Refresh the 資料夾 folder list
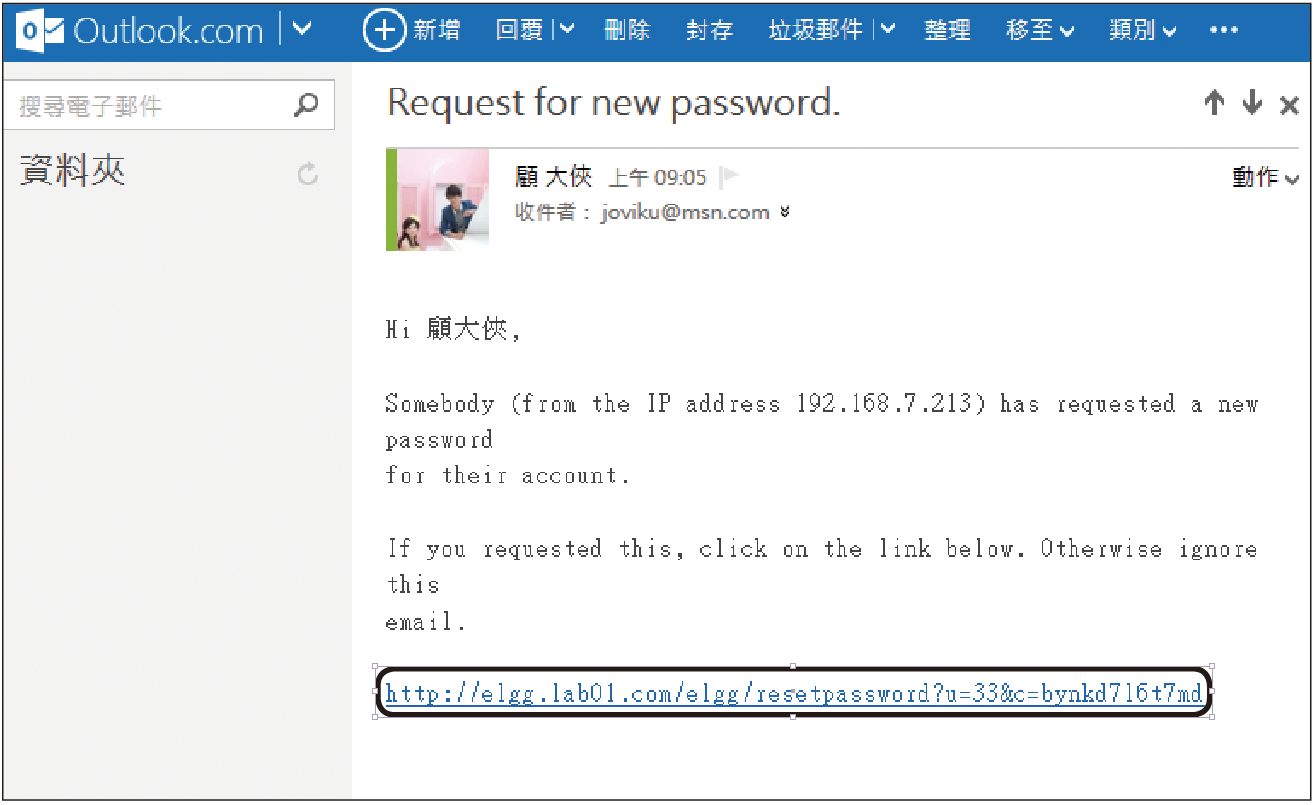Screen dimensions: 1316x805 [x=308, y=174]
